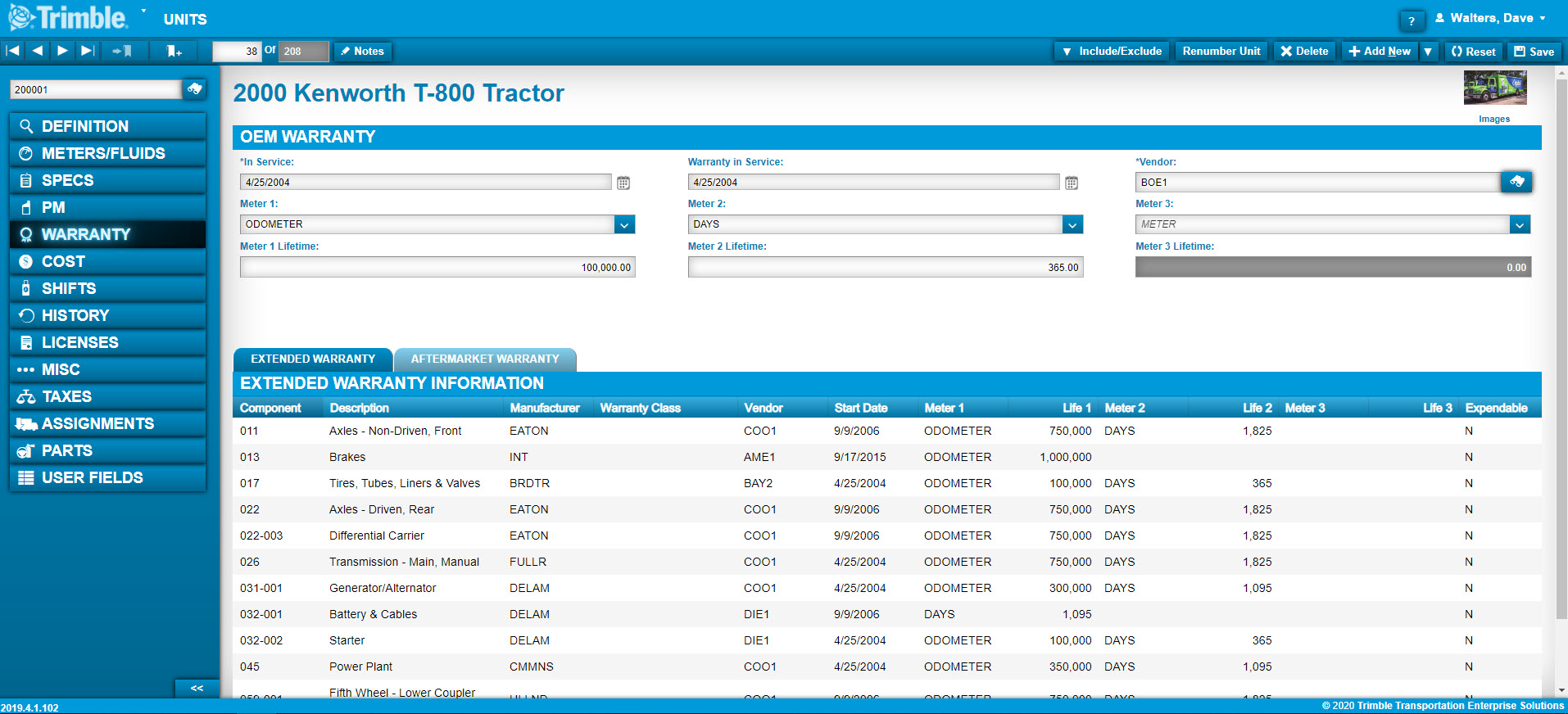Open the Parts section
The height and width of the screenshot is (714, 1568).
coord(107,450)
